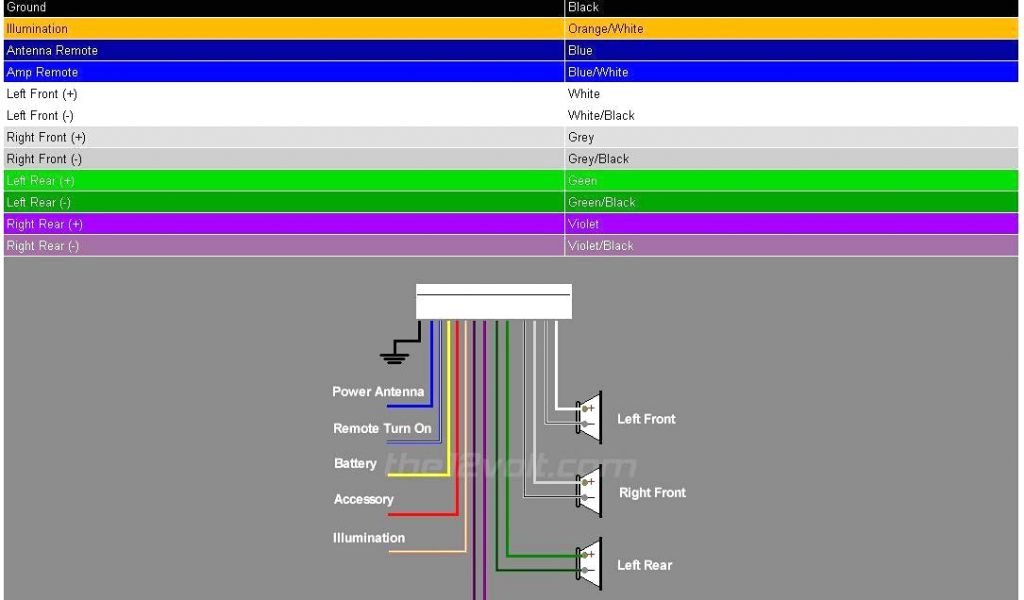Screen dimensions: 1024x600
Task: Click the Accessory wire label
Action: (x=363, y=499)
